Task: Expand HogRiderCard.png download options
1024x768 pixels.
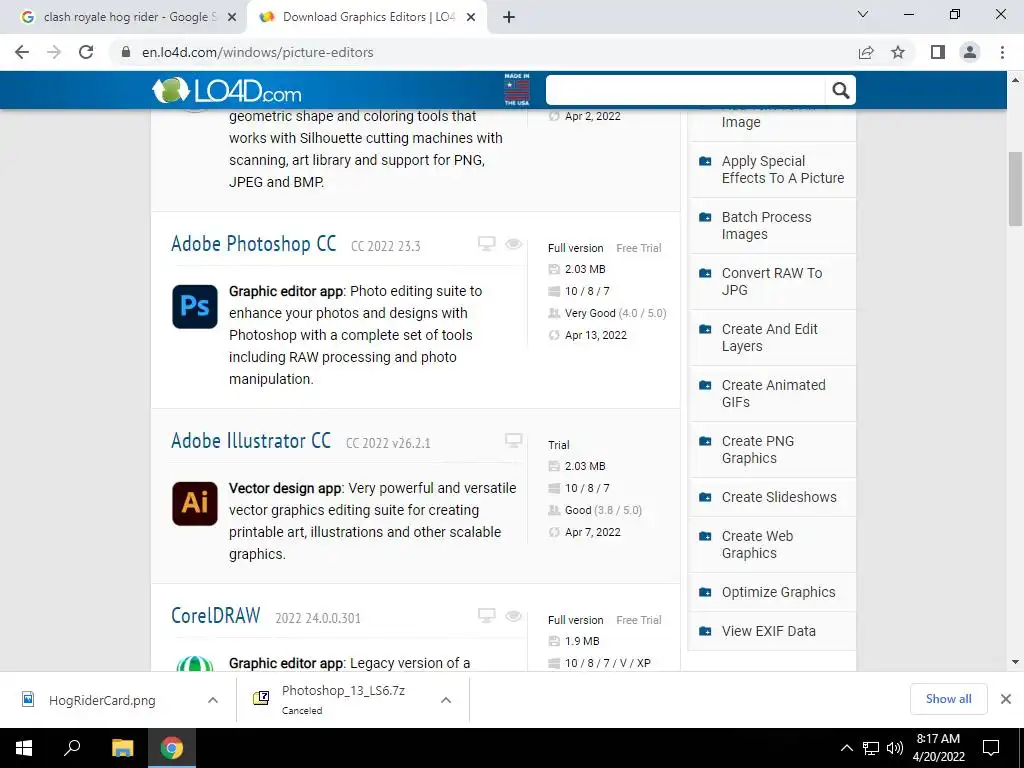Action: point(213,700)
